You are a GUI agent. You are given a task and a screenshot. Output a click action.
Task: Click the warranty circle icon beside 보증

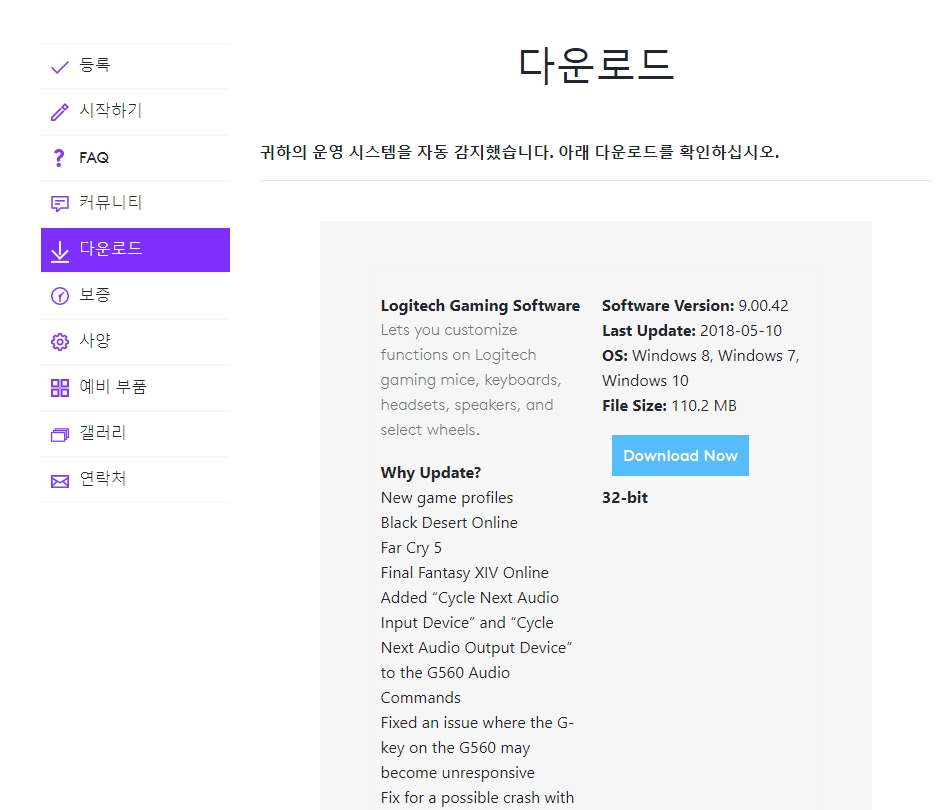tap(60, 296)
